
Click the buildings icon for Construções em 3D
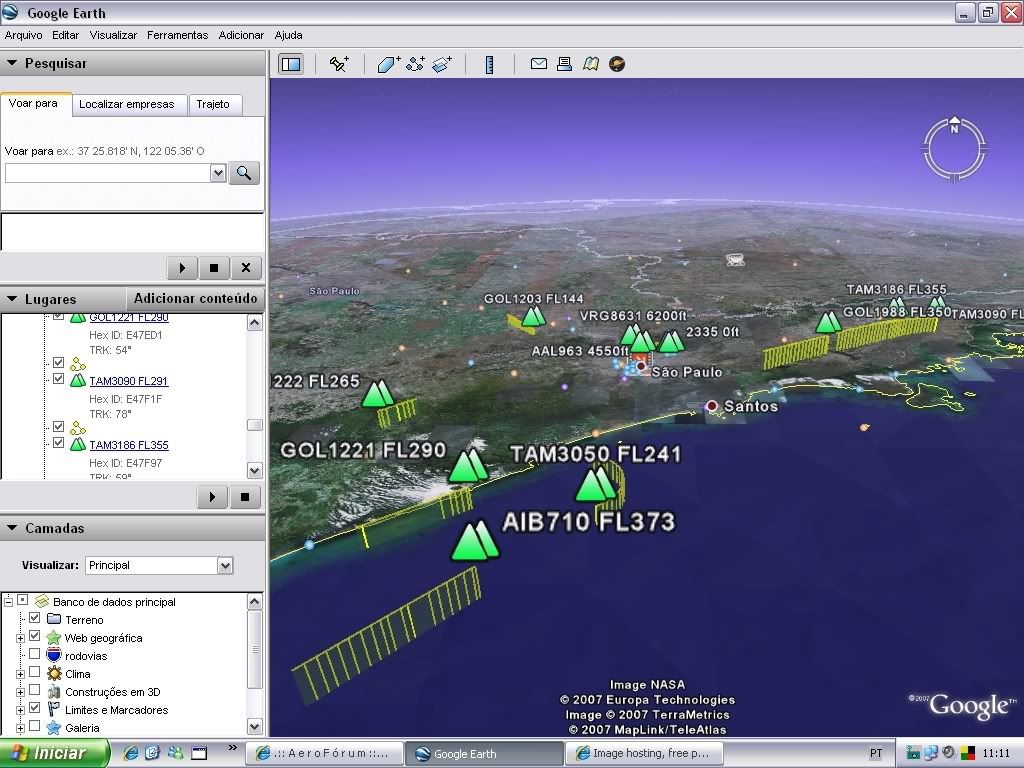54,692
